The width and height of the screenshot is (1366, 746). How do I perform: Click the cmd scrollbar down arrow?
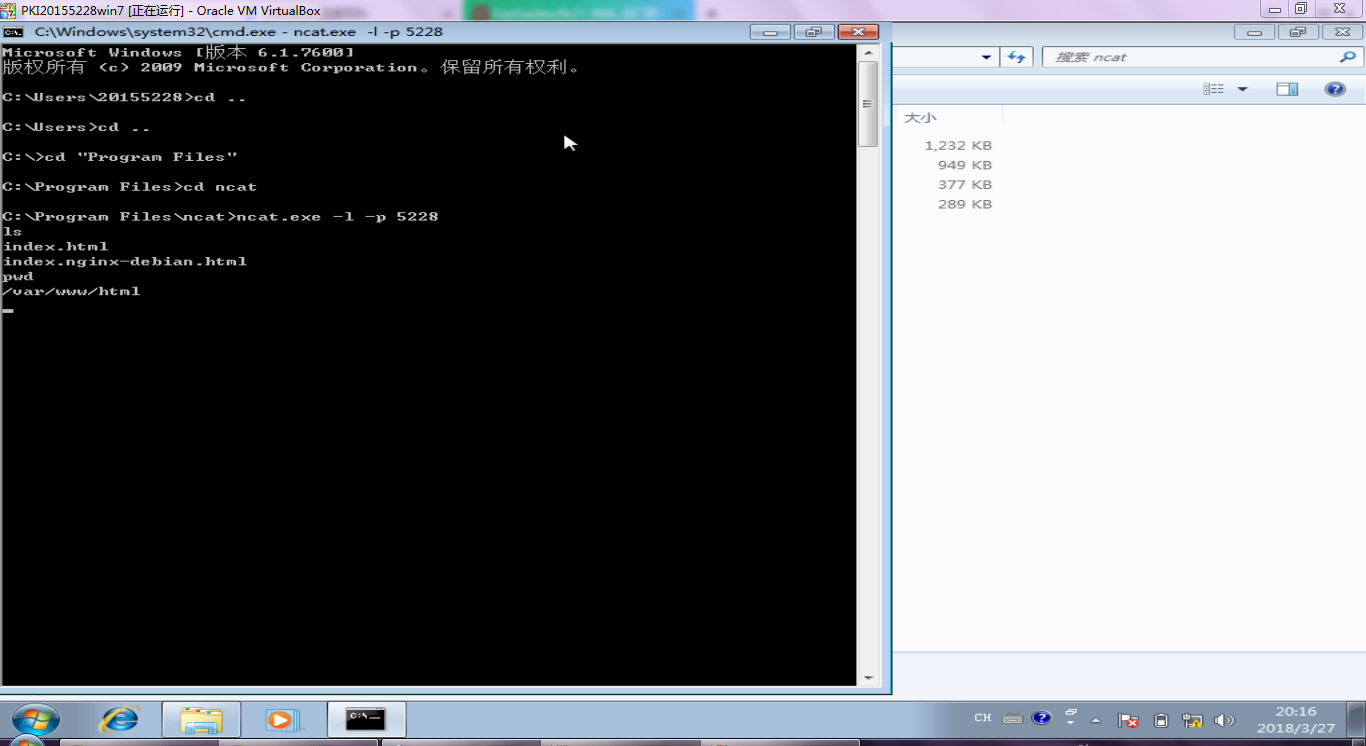[x=867, y=677]
